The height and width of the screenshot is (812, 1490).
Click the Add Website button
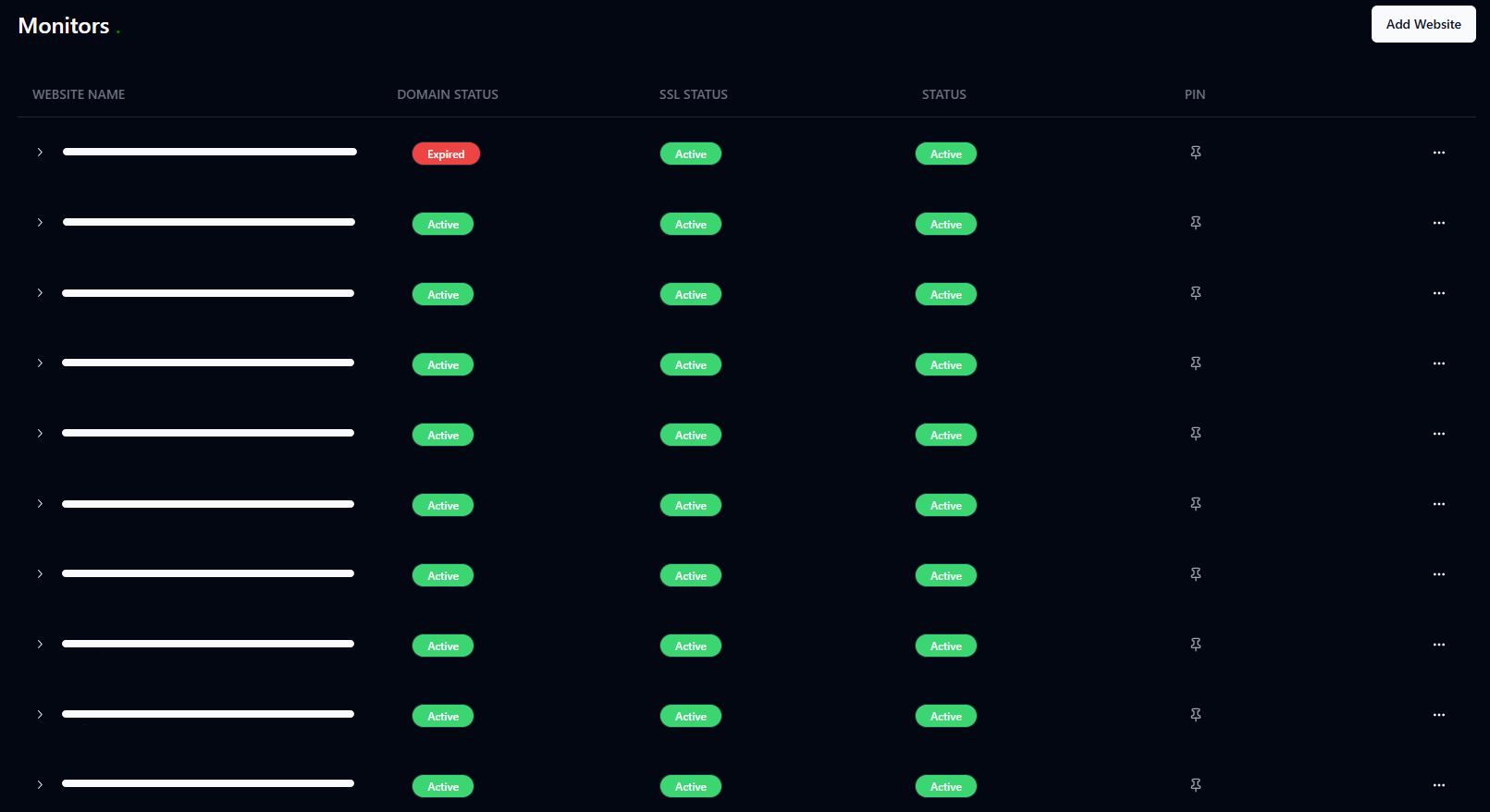point(1422,24)
